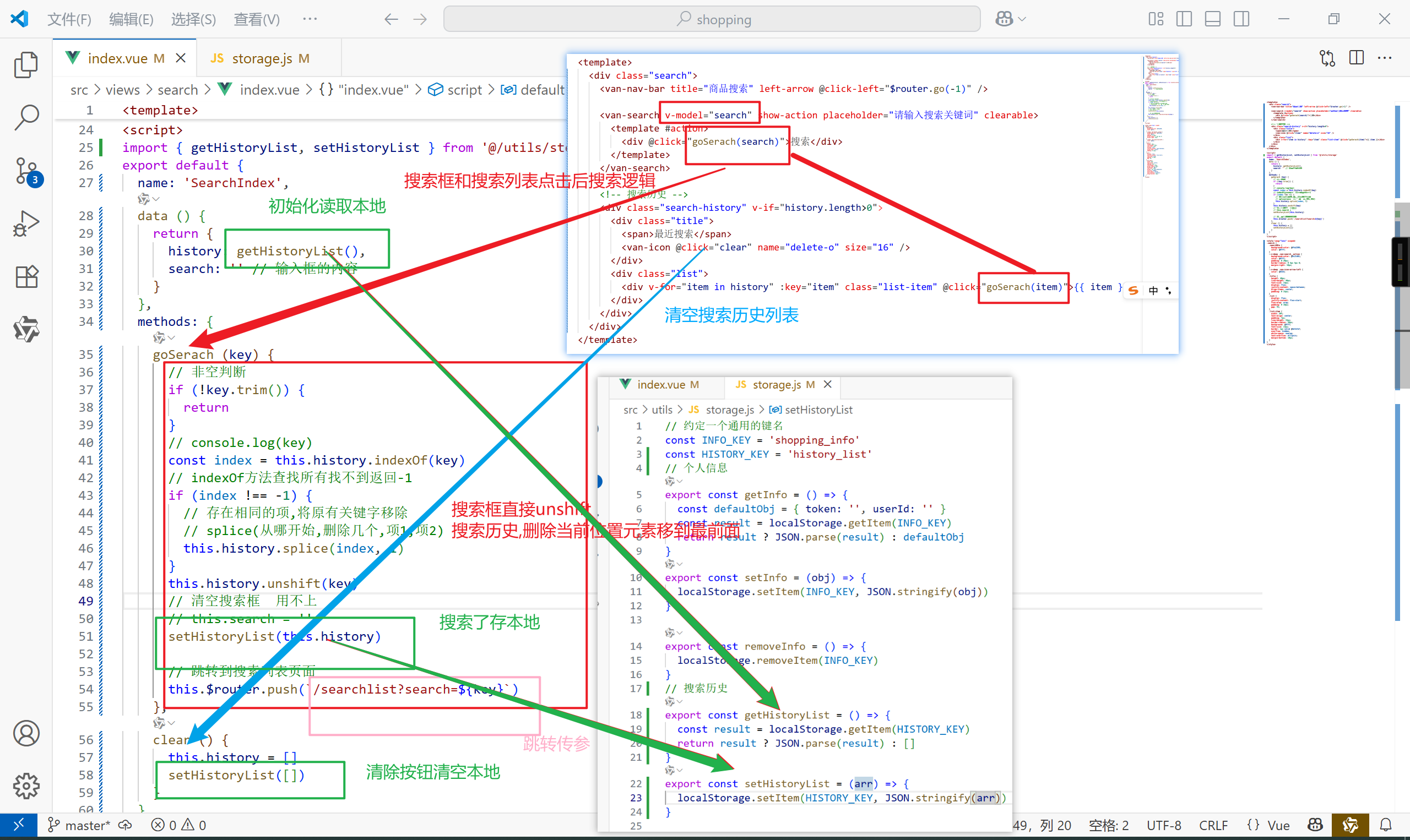
Task: Open the Run and Debug view
Action: click(26, 223)
